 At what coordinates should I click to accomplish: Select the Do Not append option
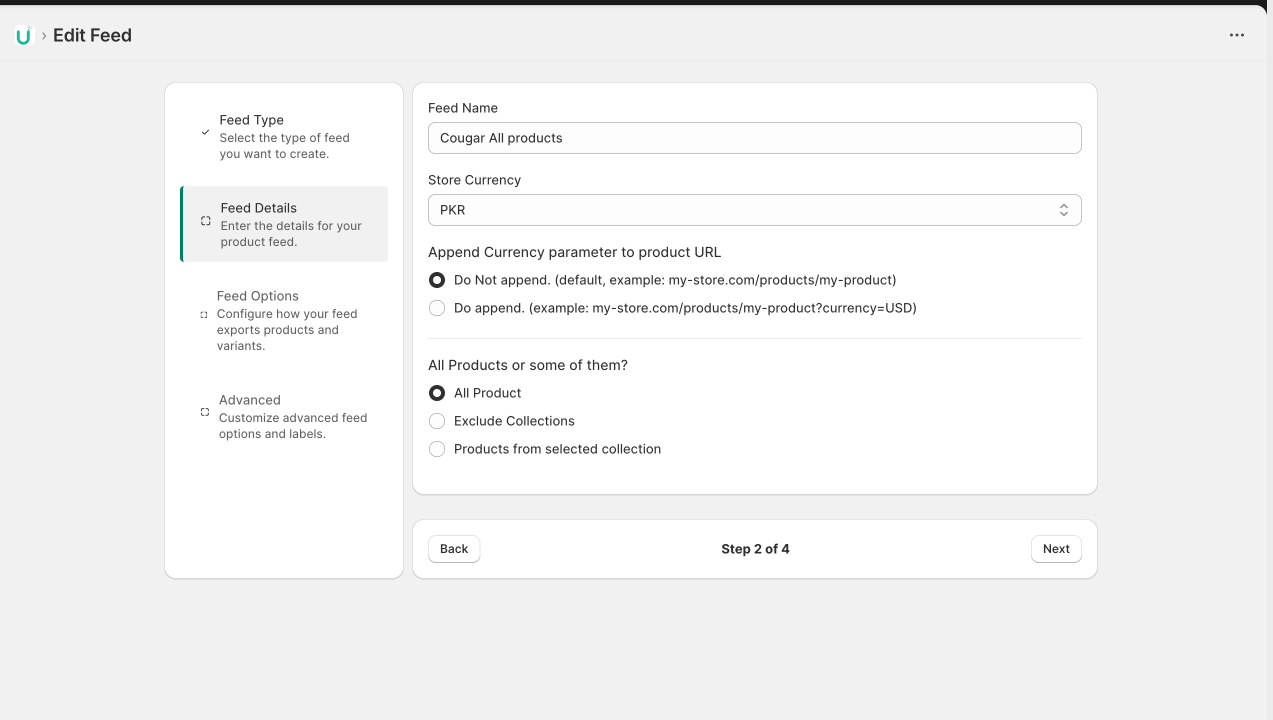click(437, 280)
